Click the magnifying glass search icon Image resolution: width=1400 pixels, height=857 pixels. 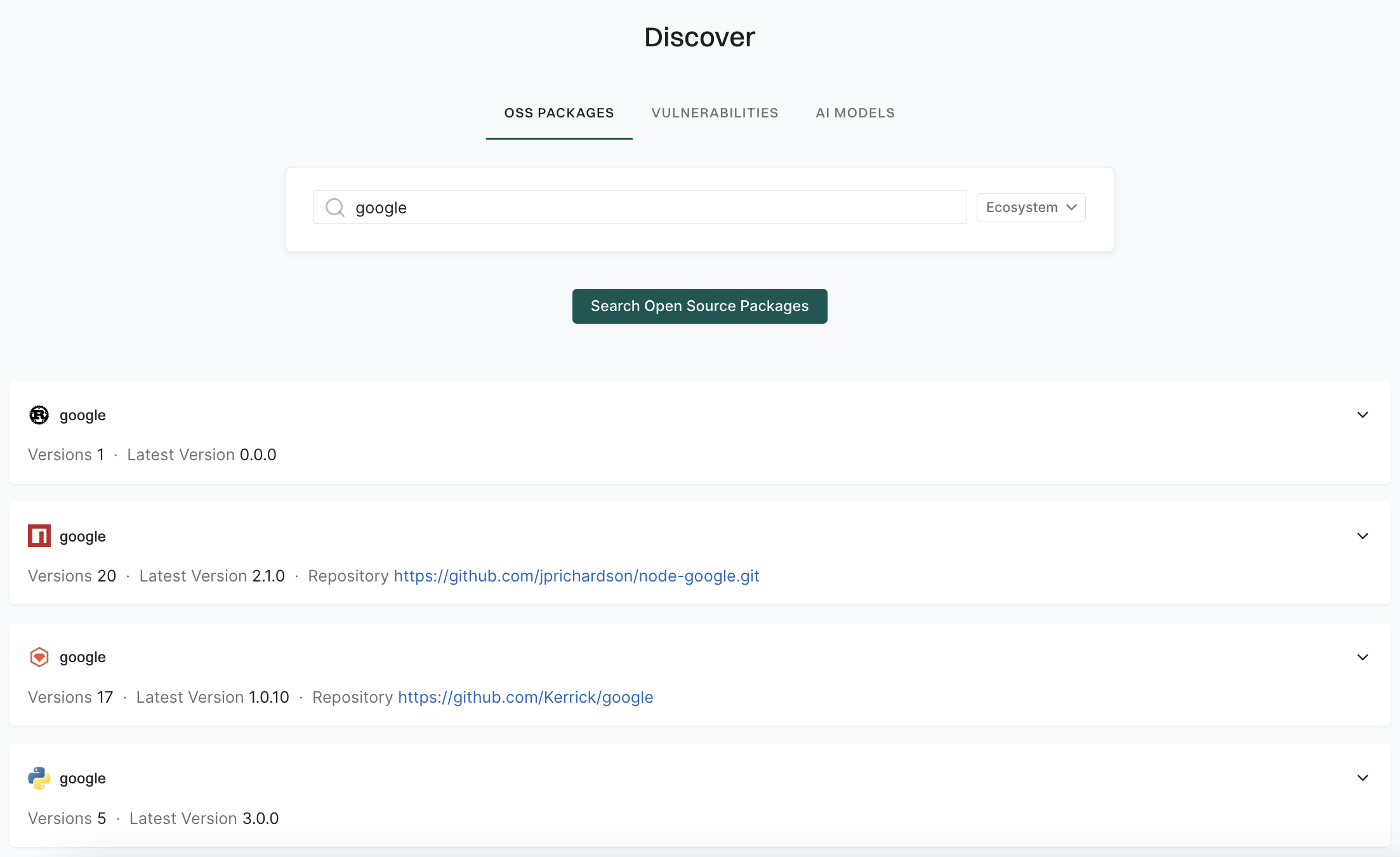tap(334, 207)
